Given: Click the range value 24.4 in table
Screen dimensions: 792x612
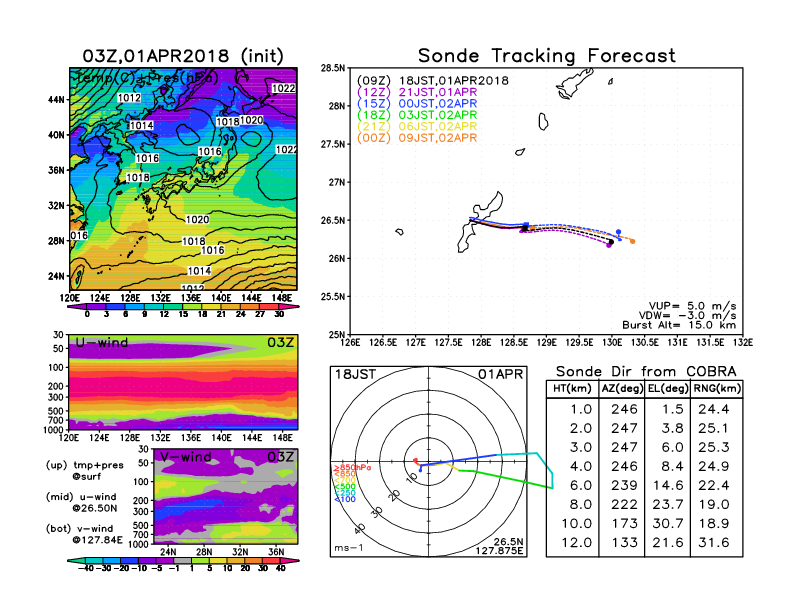Looking at the screenshot, I should coord(714,409).
